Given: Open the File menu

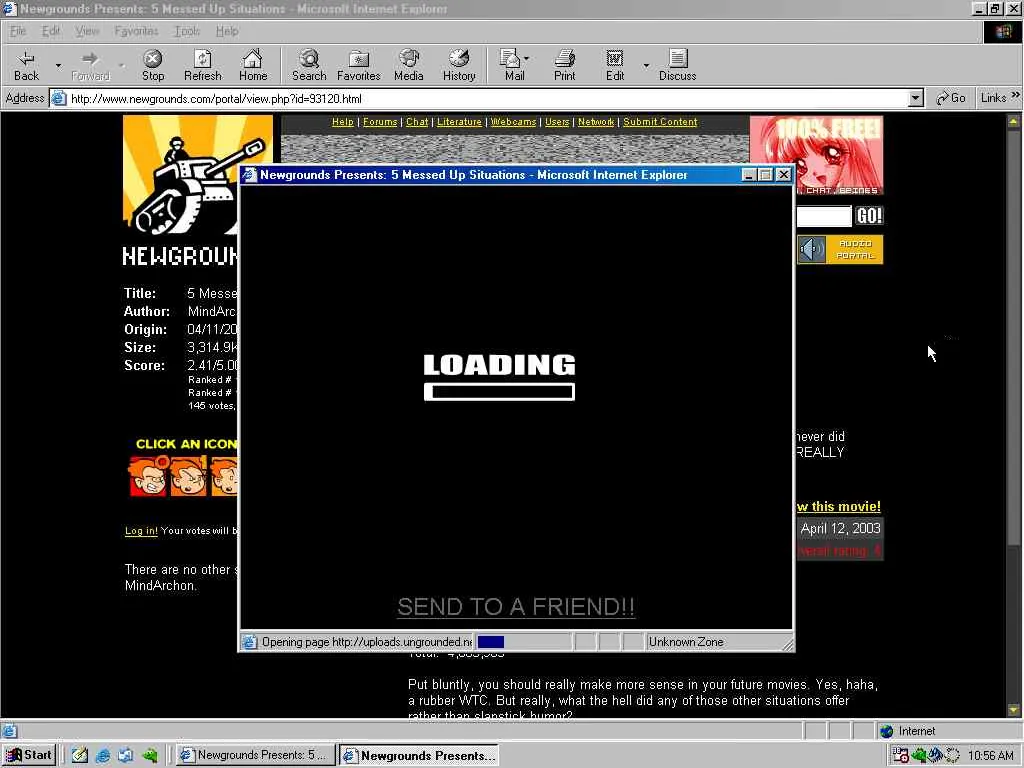Looking at the screenshot, I should (x=18, y=31).
